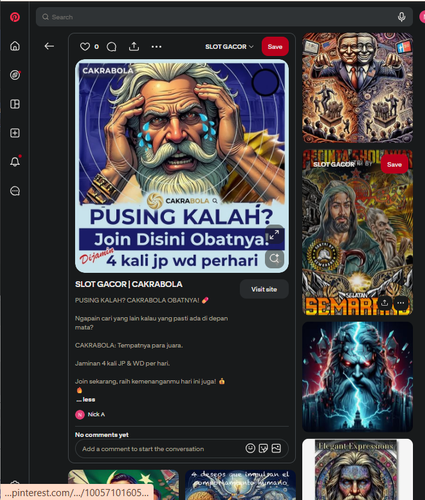This screenshot has width=425, height=500.
Task: Collapse the description with '...less'
Action: pos(86,399)
